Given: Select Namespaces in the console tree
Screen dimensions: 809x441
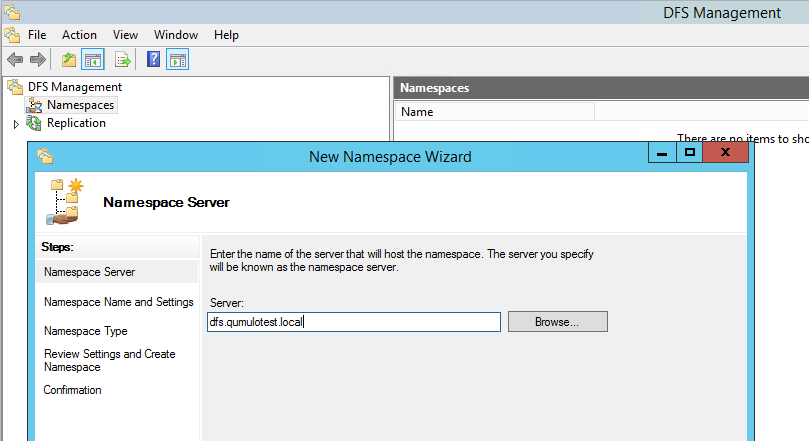Looking at the screenshot, I should [80, 105].
